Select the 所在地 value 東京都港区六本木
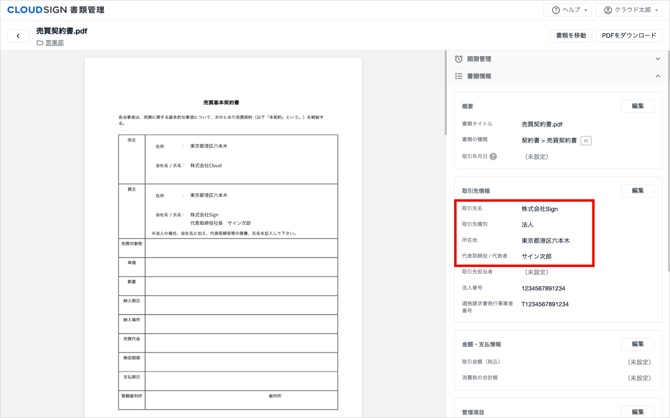 point(546,241)
